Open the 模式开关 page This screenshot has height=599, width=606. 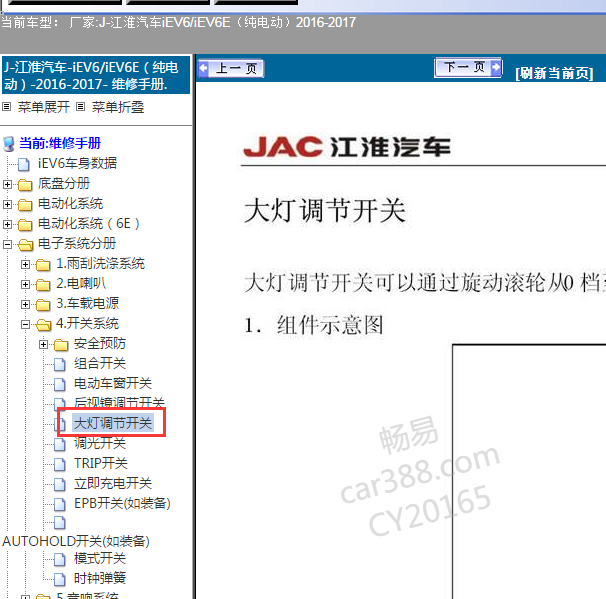click(x=100, y=558)
